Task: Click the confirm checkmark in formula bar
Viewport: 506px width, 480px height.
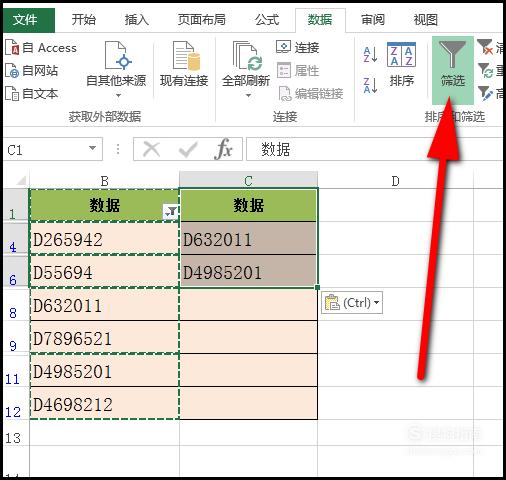Action: 188,149
